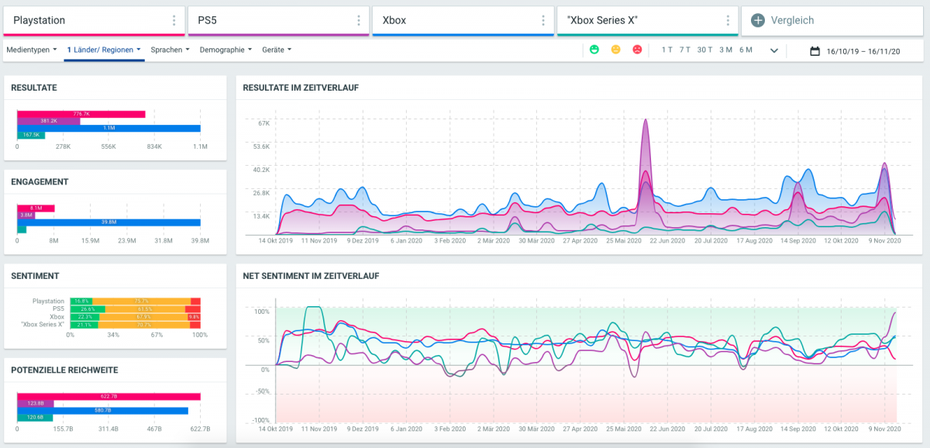Click the calendar icon for date range
The height and width of the screenshot is (448, 930).
815,51
